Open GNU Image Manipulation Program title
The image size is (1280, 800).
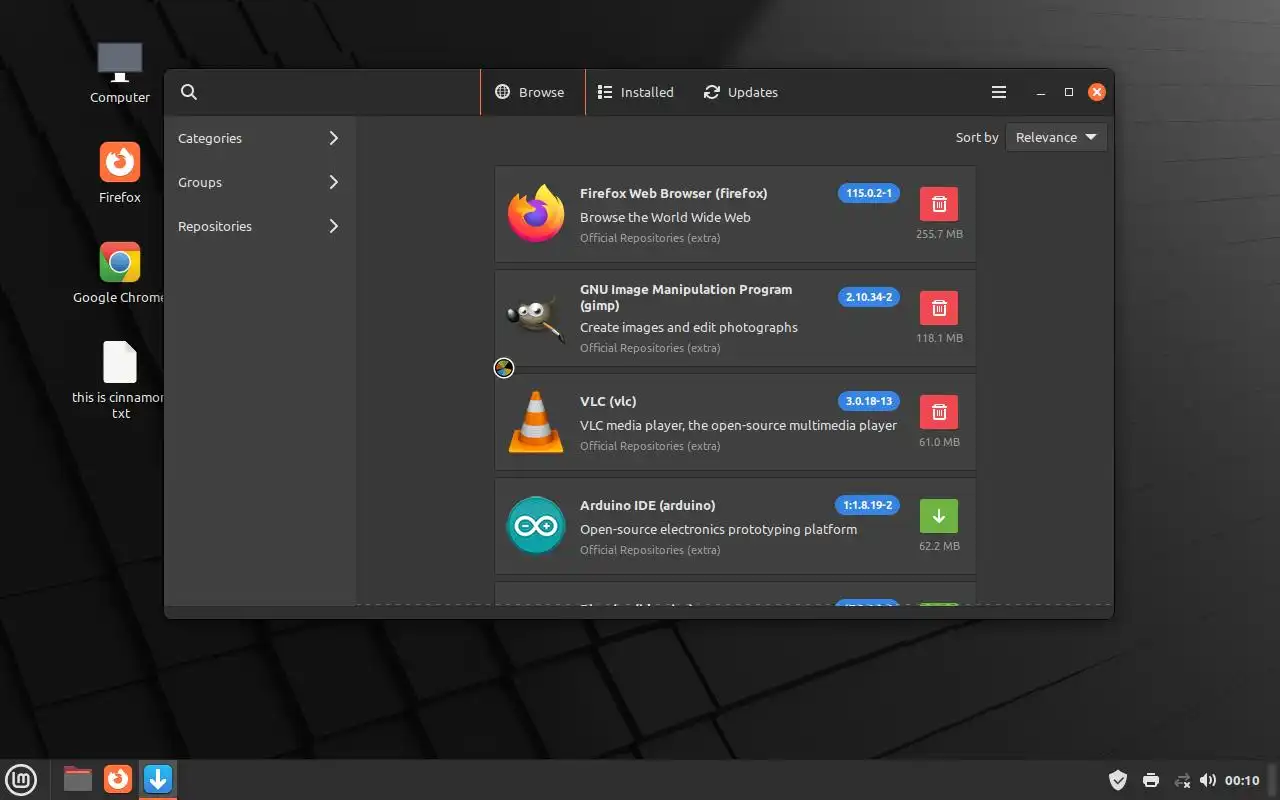tap(686, 297)
